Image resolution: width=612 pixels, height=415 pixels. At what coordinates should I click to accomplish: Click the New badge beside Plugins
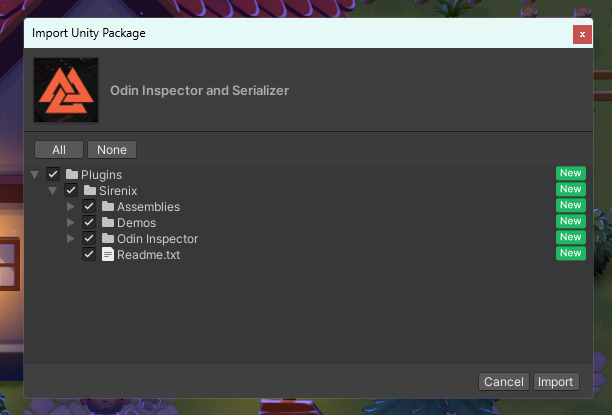570,173
